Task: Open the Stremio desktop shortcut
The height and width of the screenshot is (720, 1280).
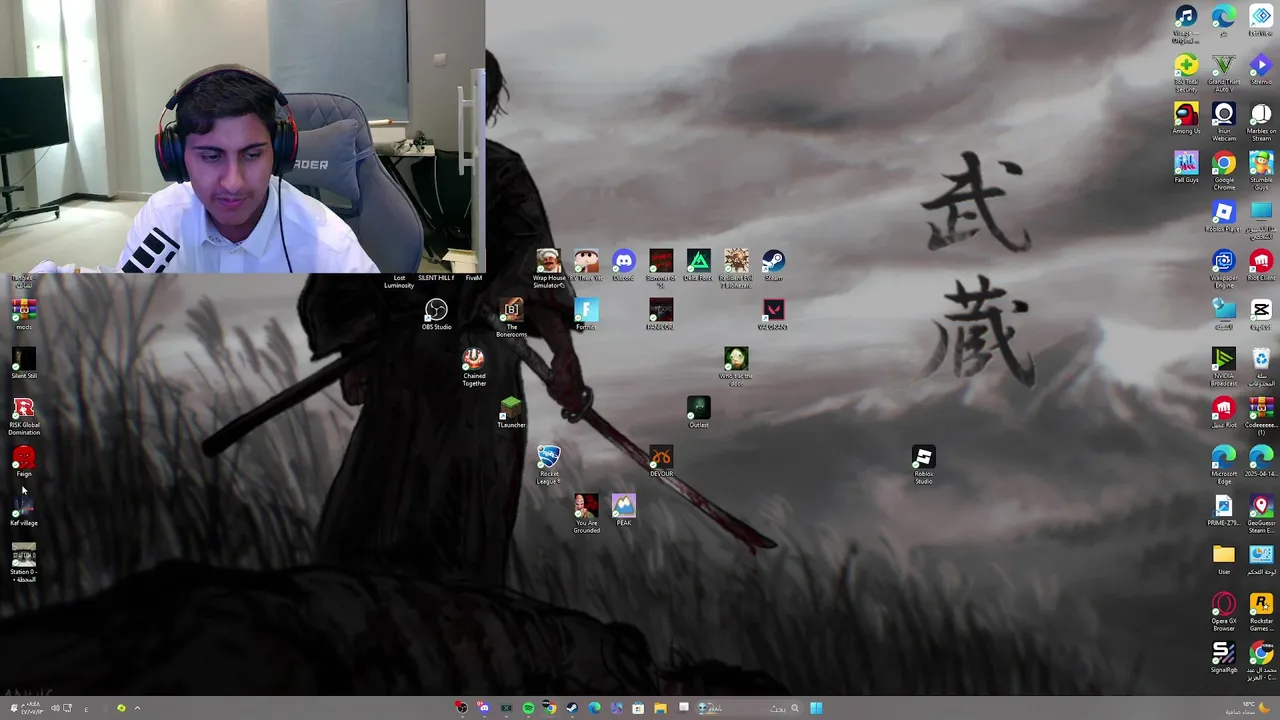Action: coord(1261,69)
